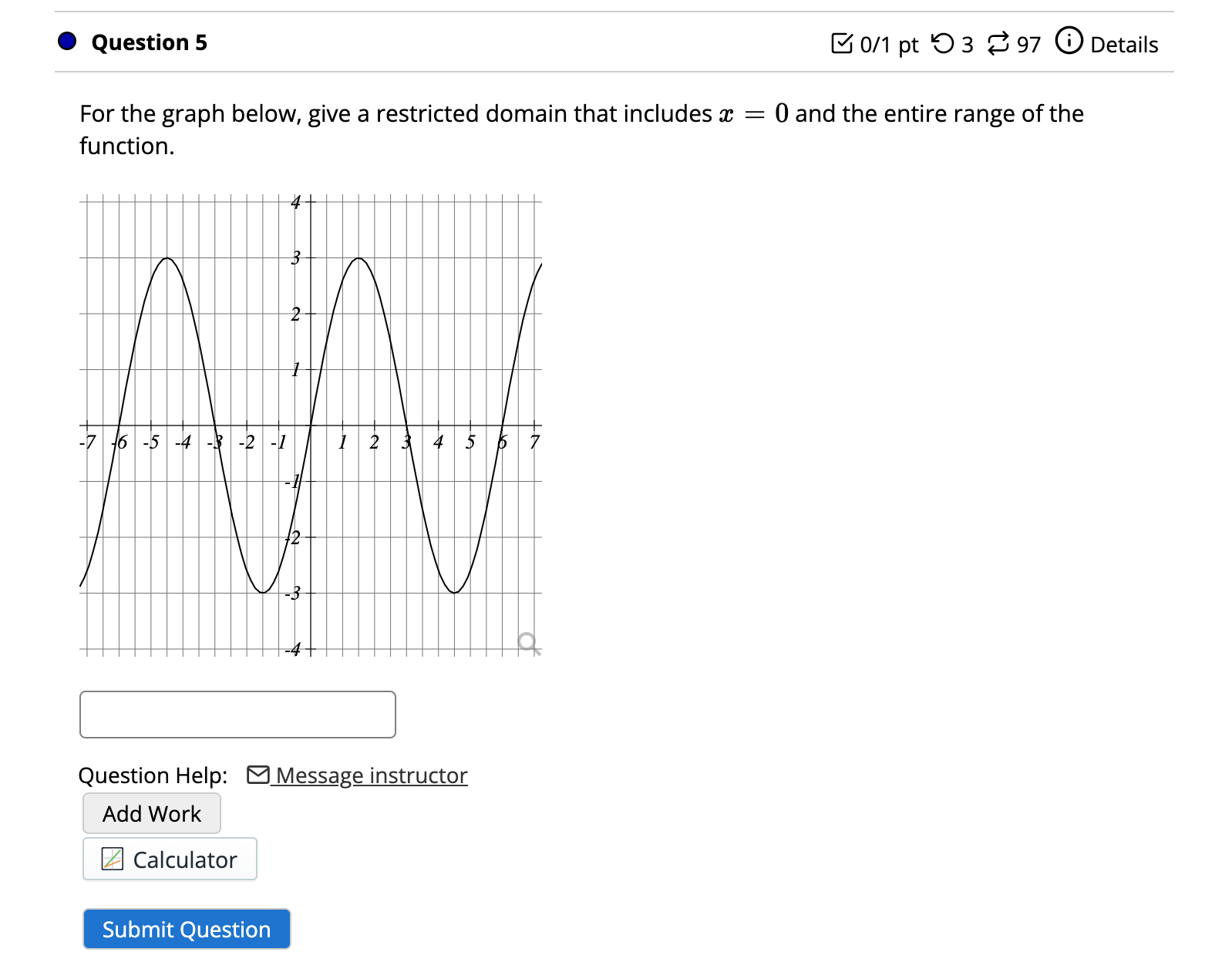
Task: Click the magnifying glass to zoom the graph
Action: pos(527,641)
